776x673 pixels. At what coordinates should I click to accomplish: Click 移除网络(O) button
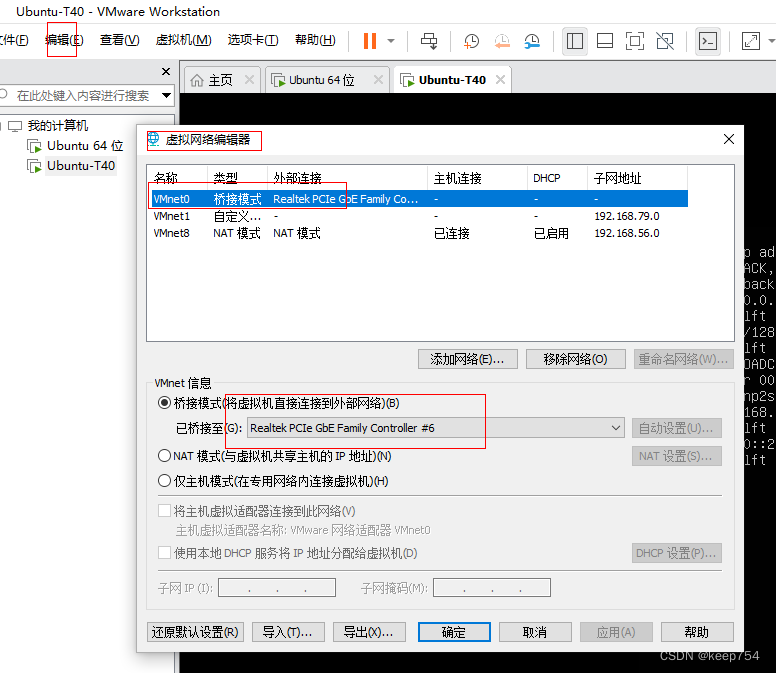[x=576, y=359]
